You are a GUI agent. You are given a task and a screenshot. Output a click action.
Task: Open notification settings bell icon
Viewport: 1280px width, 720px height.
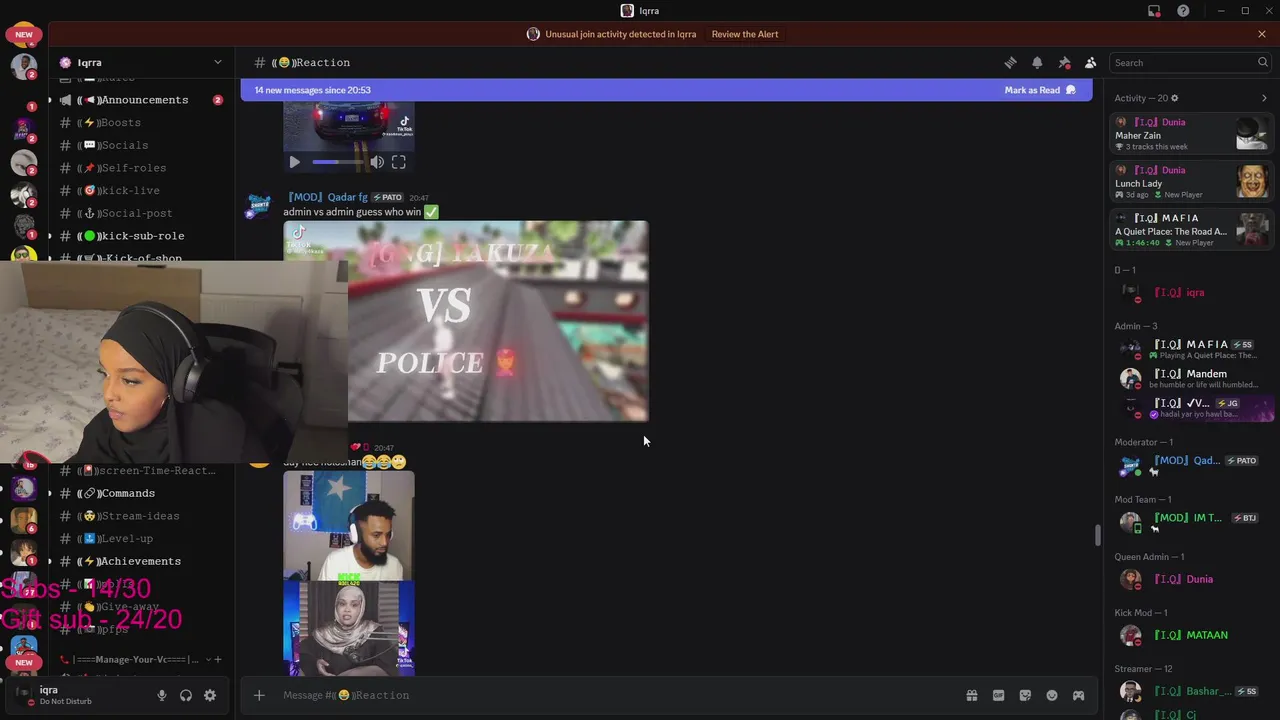pos(1037,62)
